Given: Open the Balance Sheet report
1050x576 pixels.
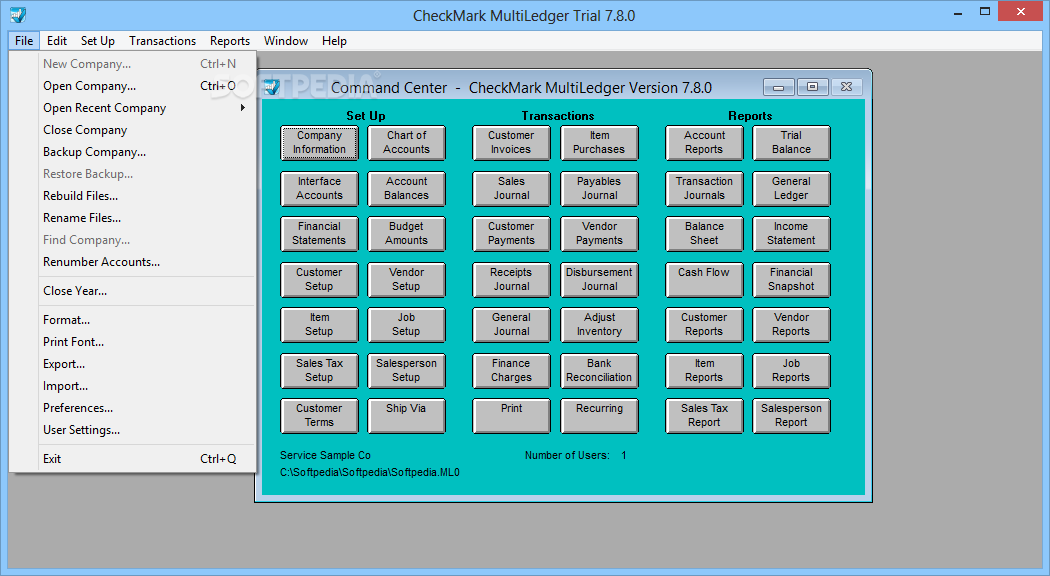Looking at the screenshot, I should 704,234.
